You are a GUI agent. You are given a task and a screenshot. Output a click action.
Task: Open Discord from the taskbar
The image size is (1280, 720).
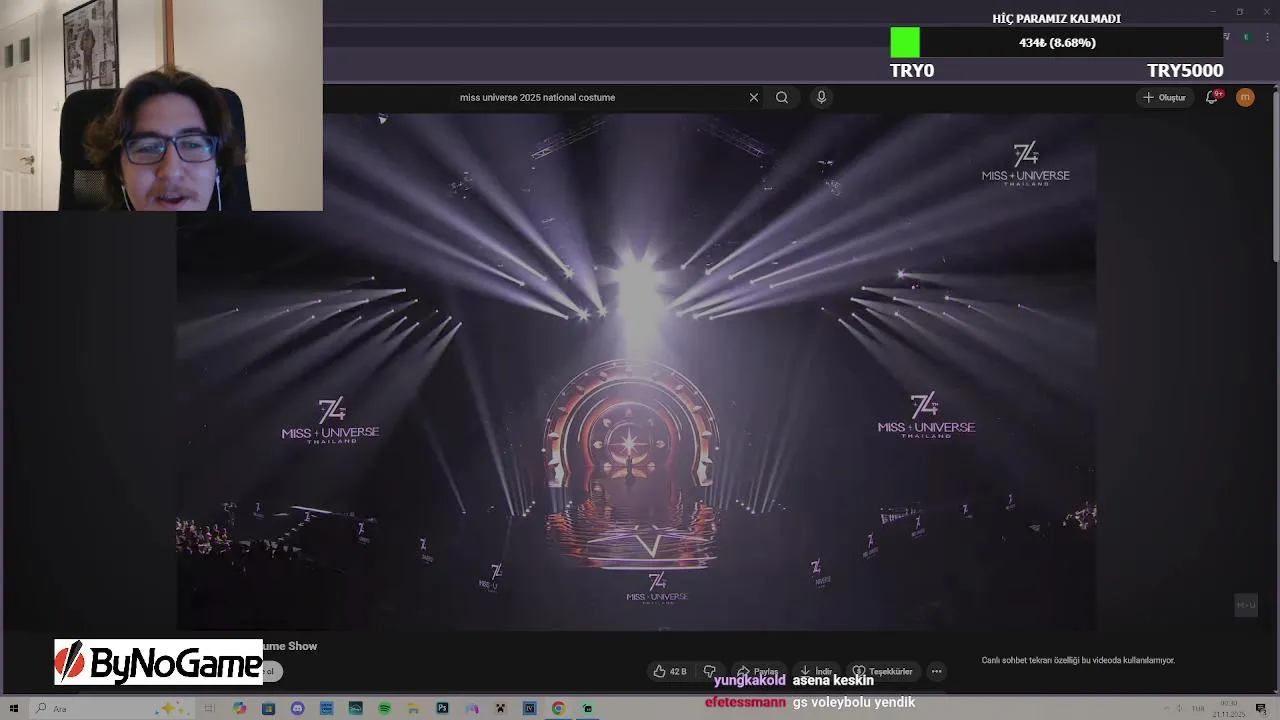pos(297,708)
